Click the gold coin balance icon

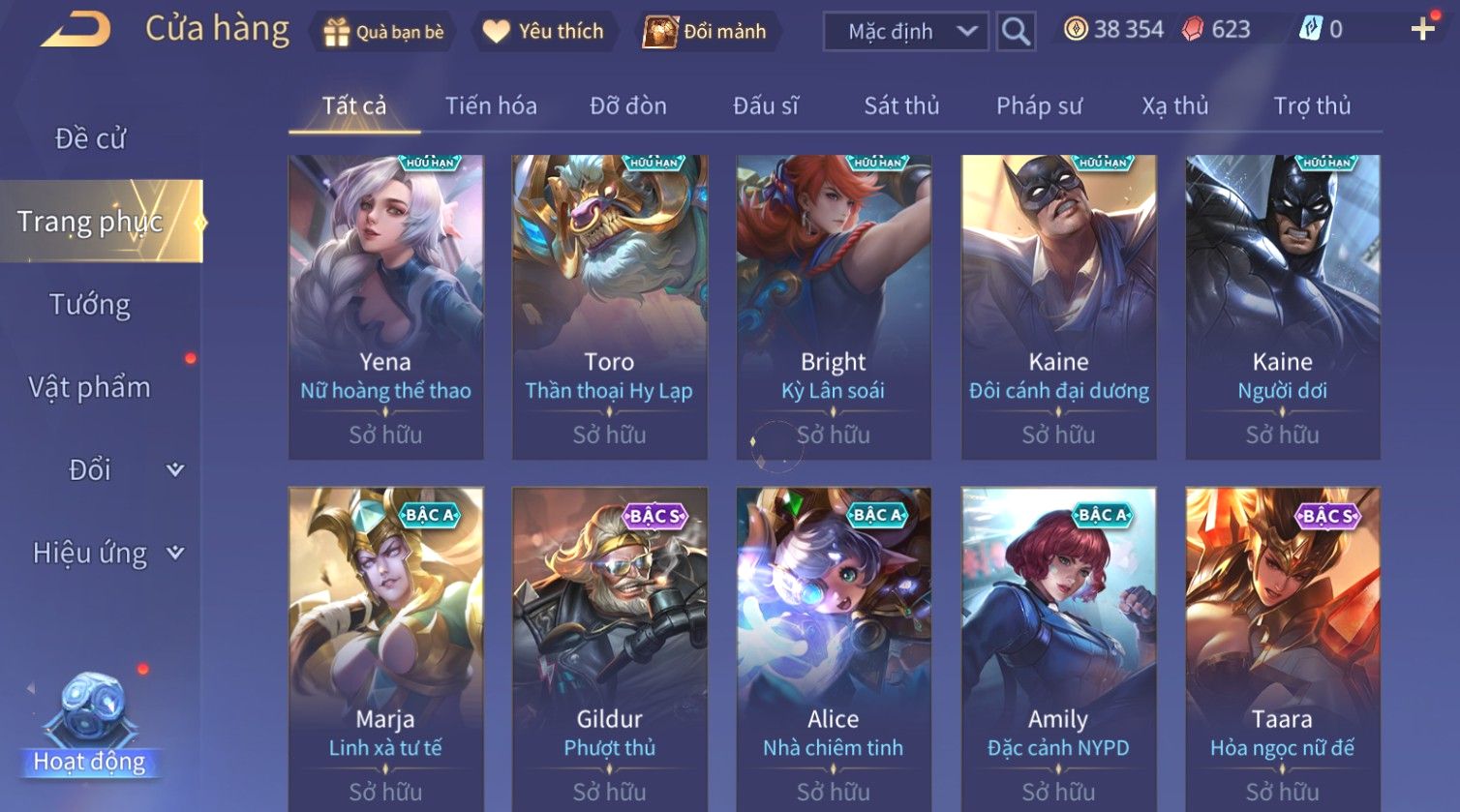coord(1076,29)
